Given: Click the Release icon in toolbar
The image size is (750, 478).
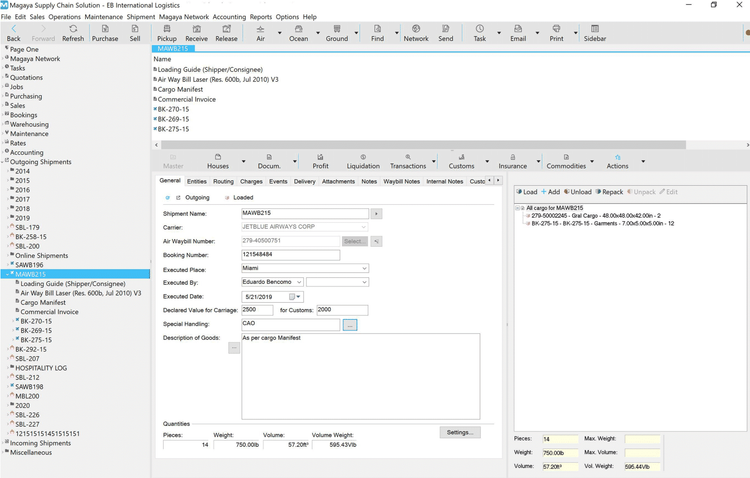Looking at the screenshot, I should click(226, 33).
